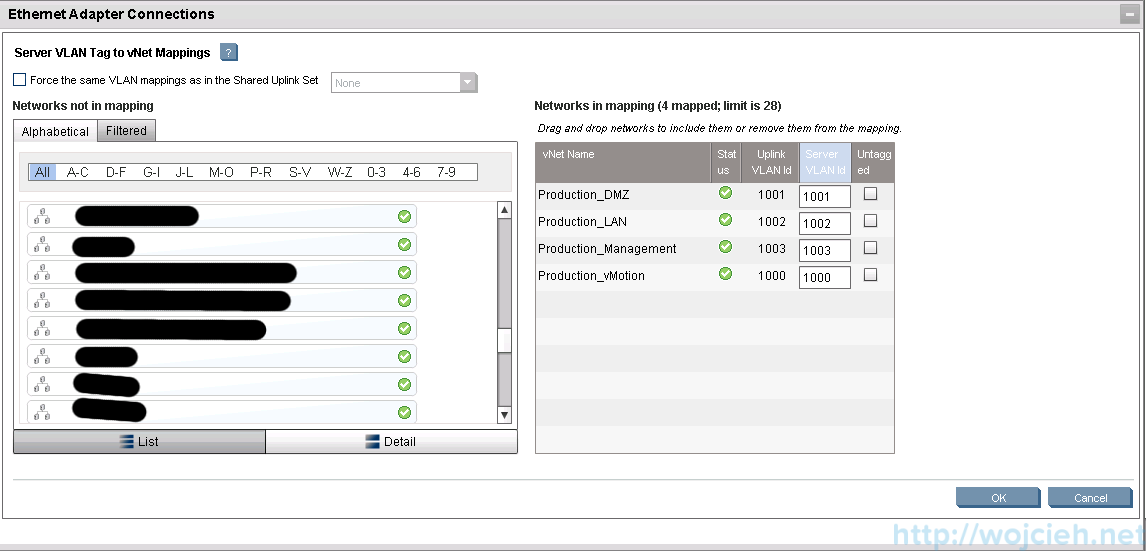1146x551 pixels.
Task: Click the Production_DMZ green status icon
Action: [726, 194]
